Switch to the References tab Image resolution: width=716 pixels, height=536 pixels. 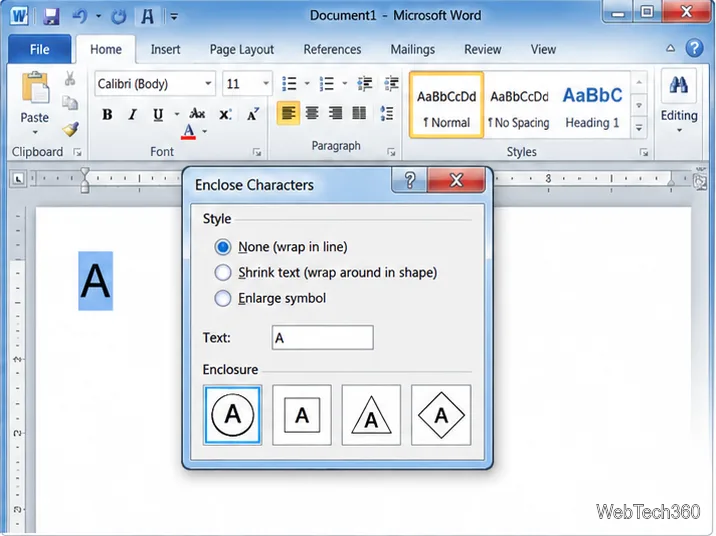332,49
